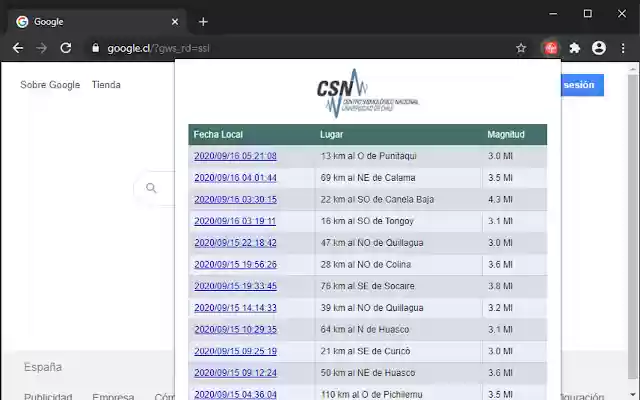Click the España footer label
This screenshot has height=400, width=640.
point(43,367)
